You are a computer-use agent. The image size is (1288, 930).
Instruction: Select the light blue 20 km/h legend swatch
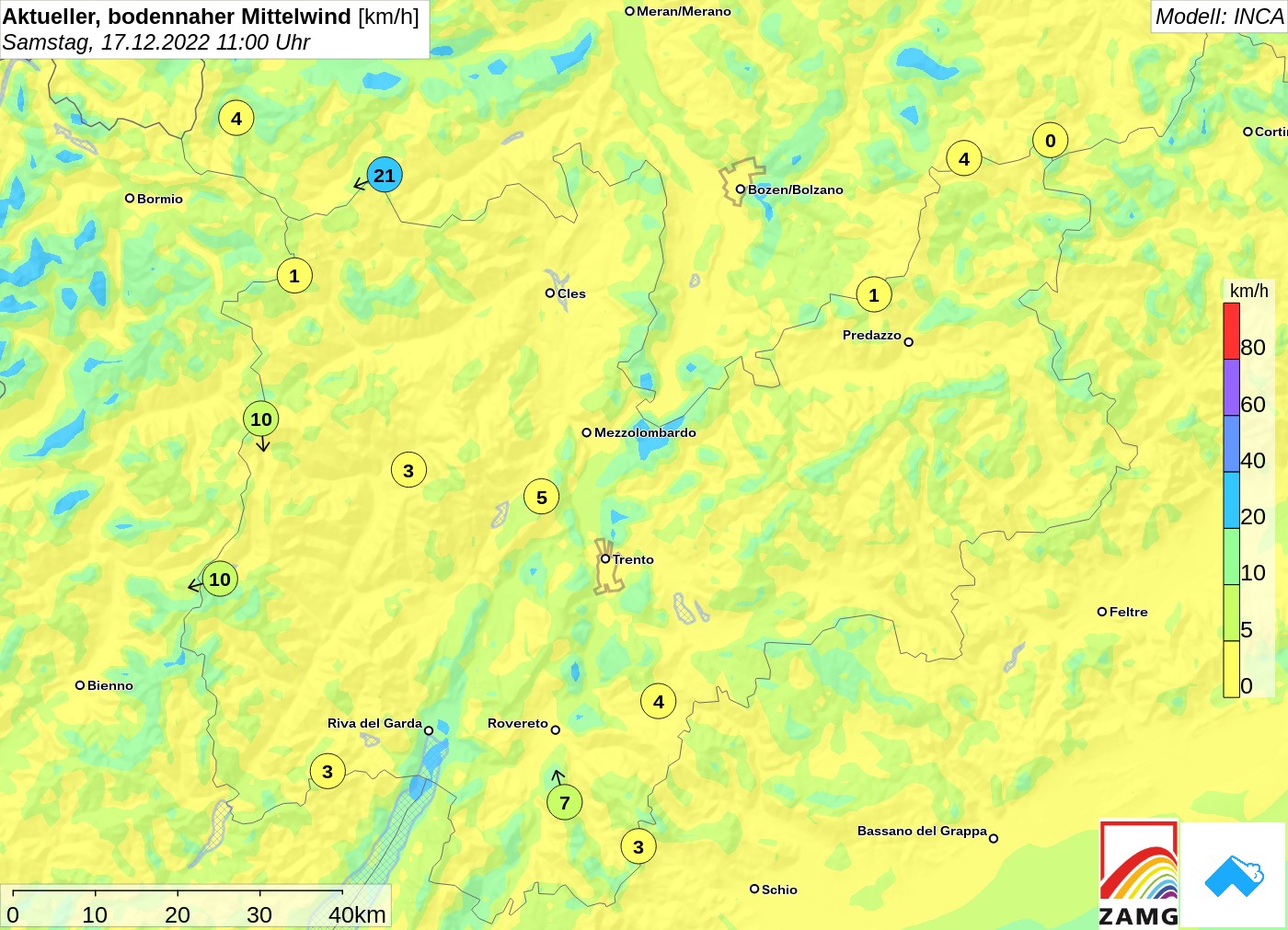coord(1231,499)
